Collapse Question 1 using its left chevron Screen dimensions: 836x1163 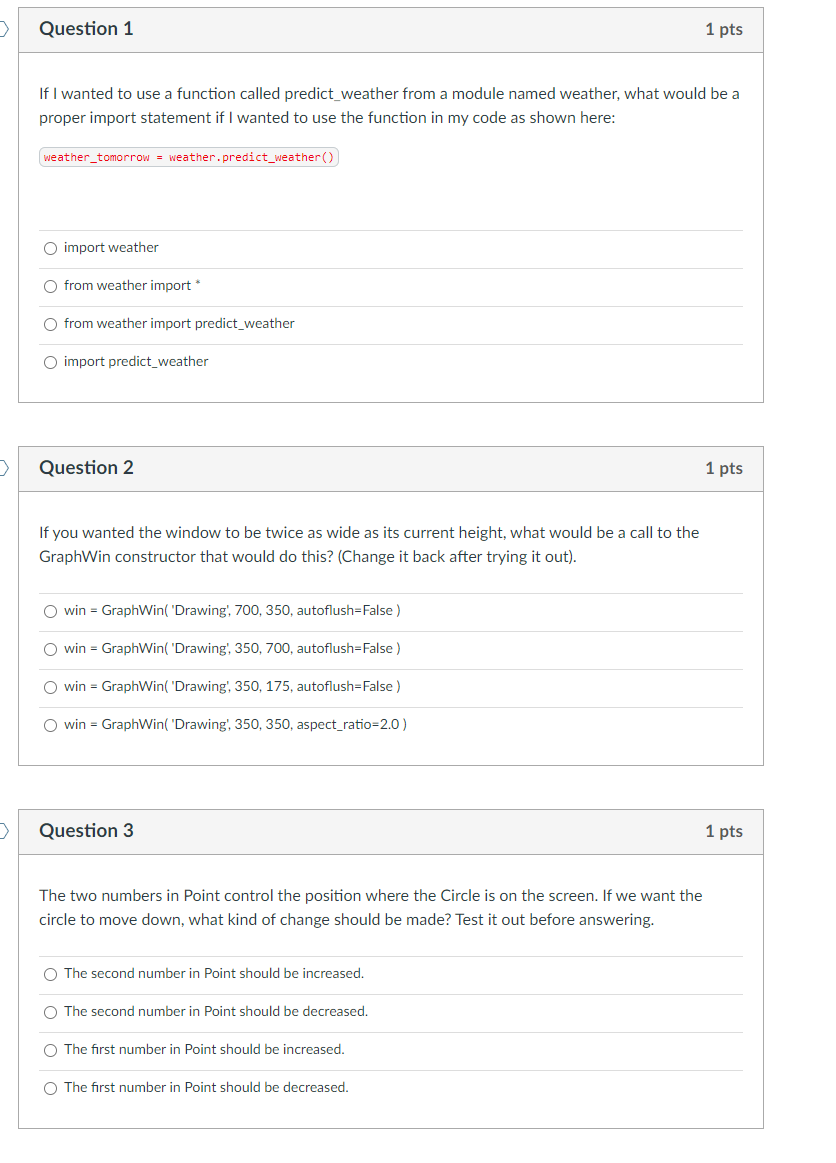tap(2, 29)
